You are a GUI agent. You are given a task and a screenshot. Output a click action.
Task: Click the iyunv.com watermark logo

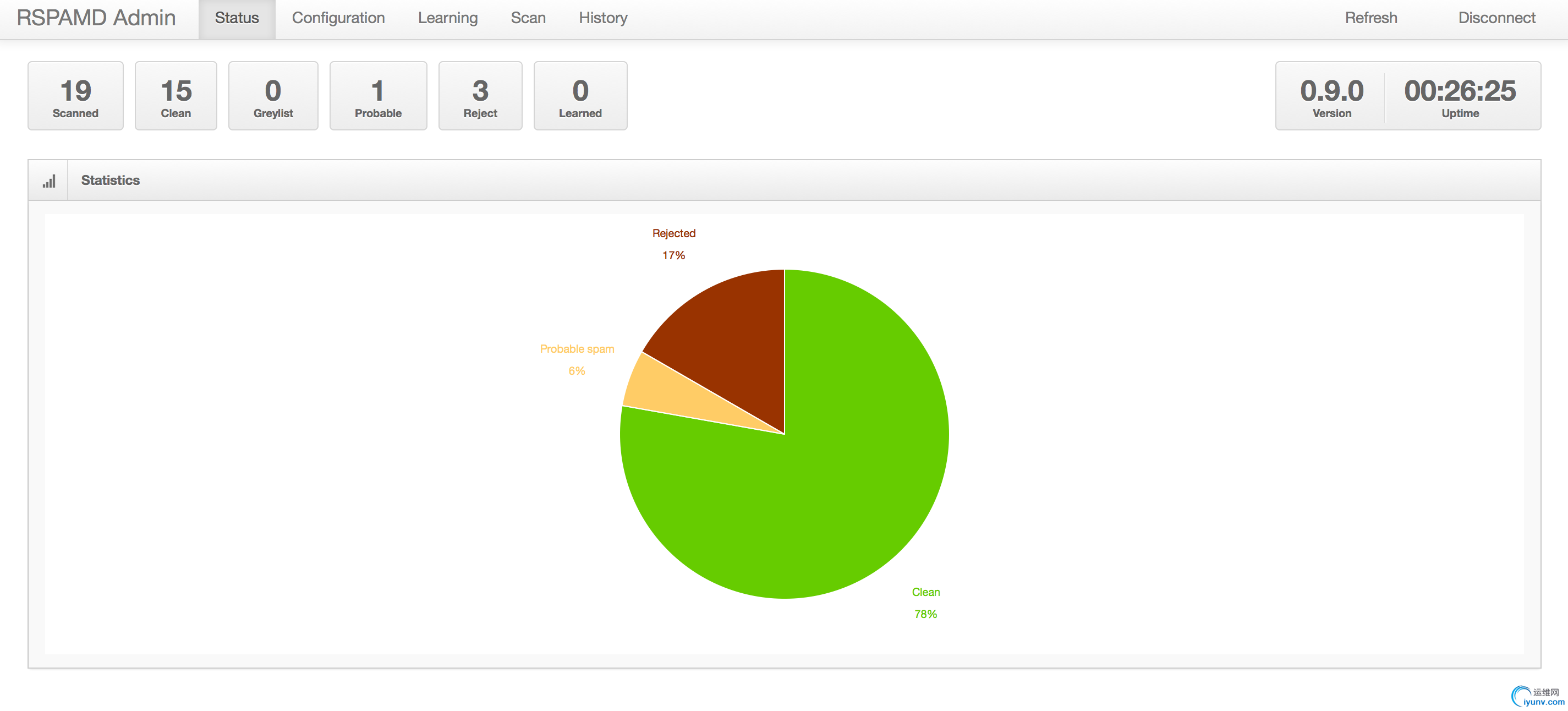[x=1538, y=696]
